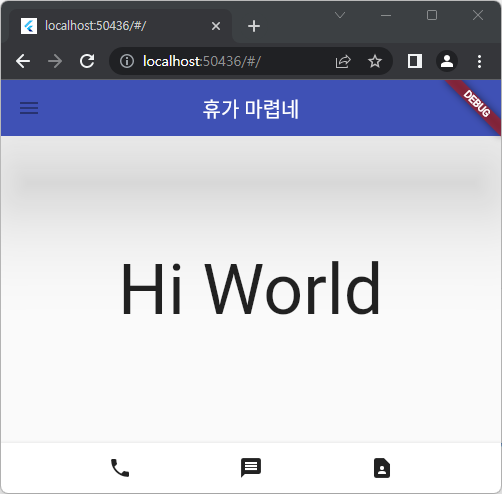Viewport: 502px width, 494px height.
Task: Click the address bar URL
Action: (x=202, y=61)
